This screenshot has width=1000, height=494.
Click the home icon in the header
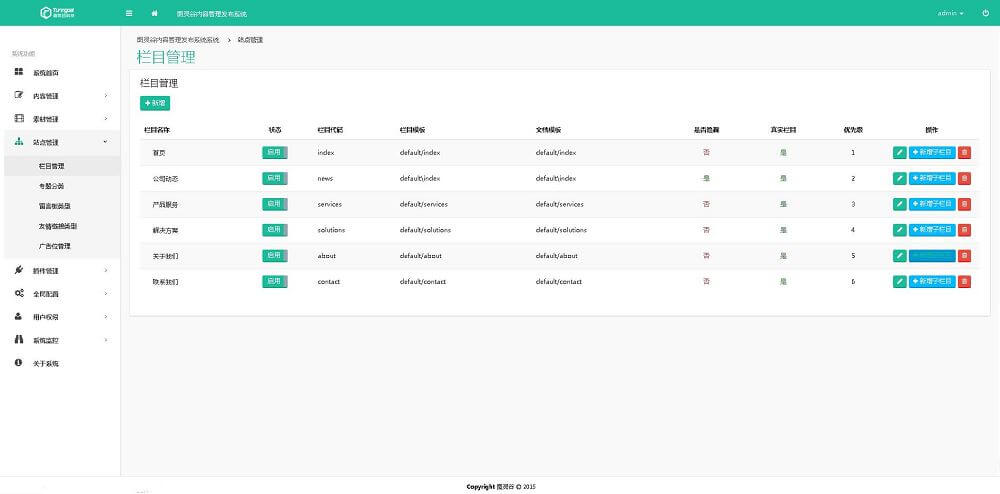154,13
